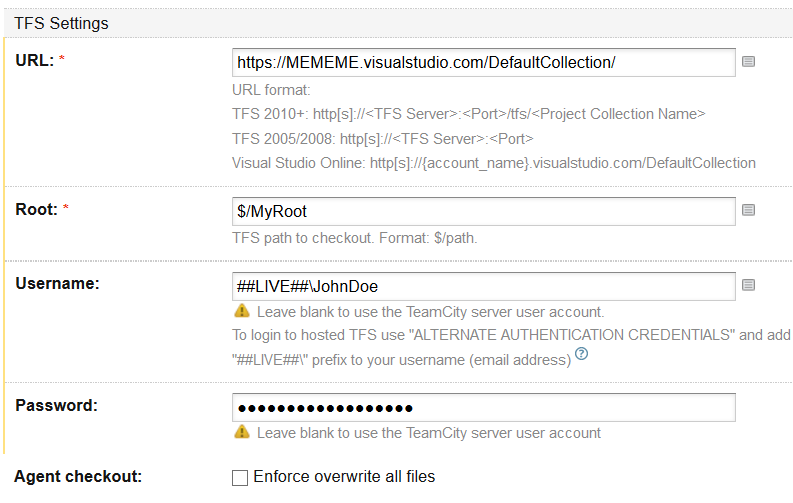Click the warning icon below Password field
This screenshot has height=503, width=793.
[x=241, y=433]
